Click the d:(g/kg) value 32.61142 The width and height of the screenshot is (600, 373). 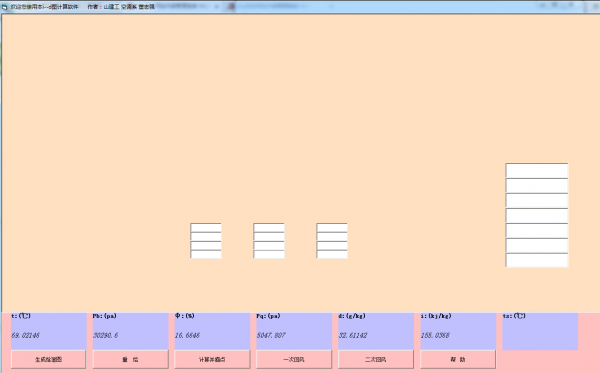[353, 336]
